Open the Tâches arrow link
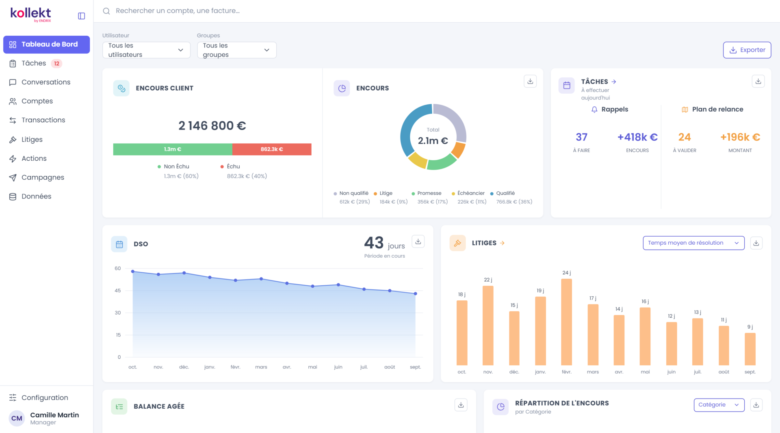This screenshot has height=433, width=780. 614,82
